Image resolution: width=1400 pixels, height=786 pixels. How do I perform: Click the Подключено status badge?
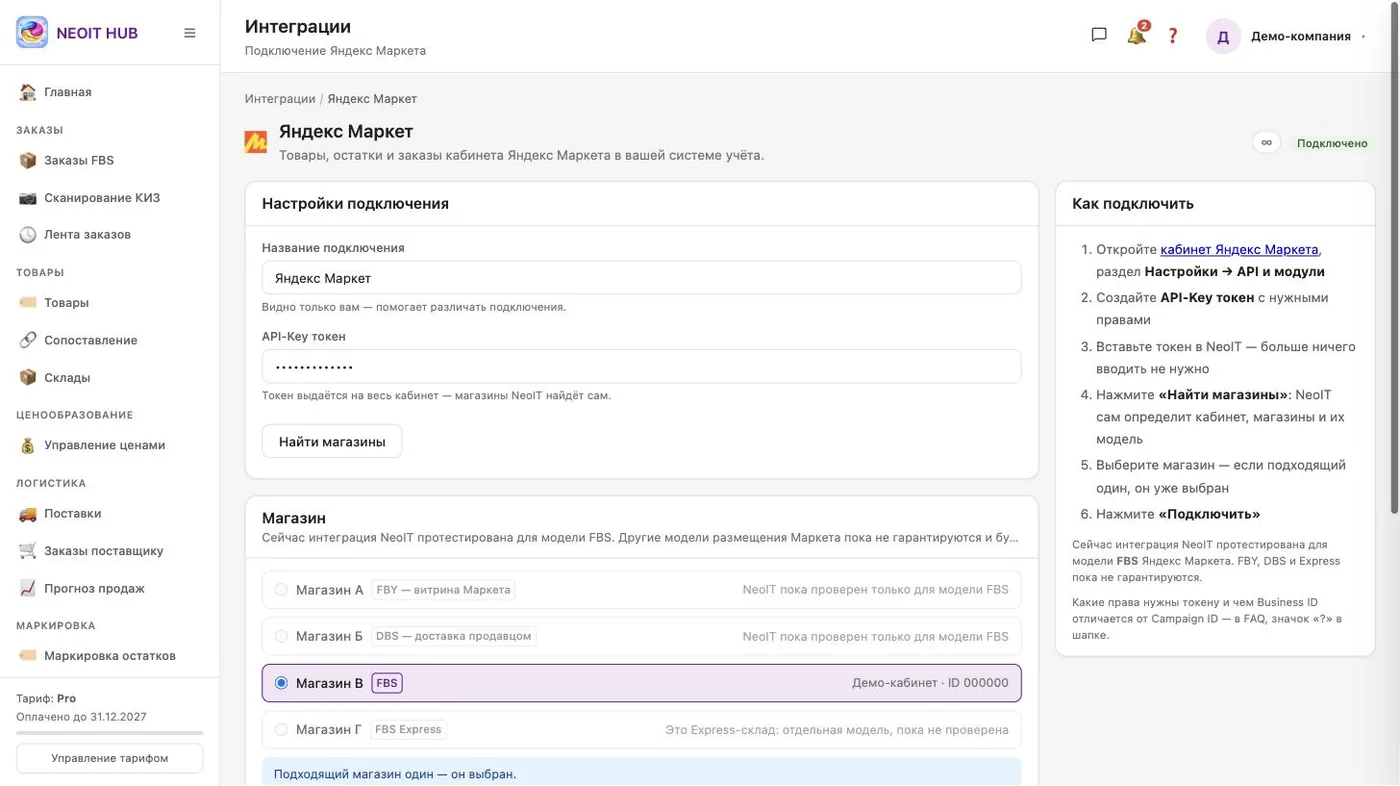pos(1332,143)
